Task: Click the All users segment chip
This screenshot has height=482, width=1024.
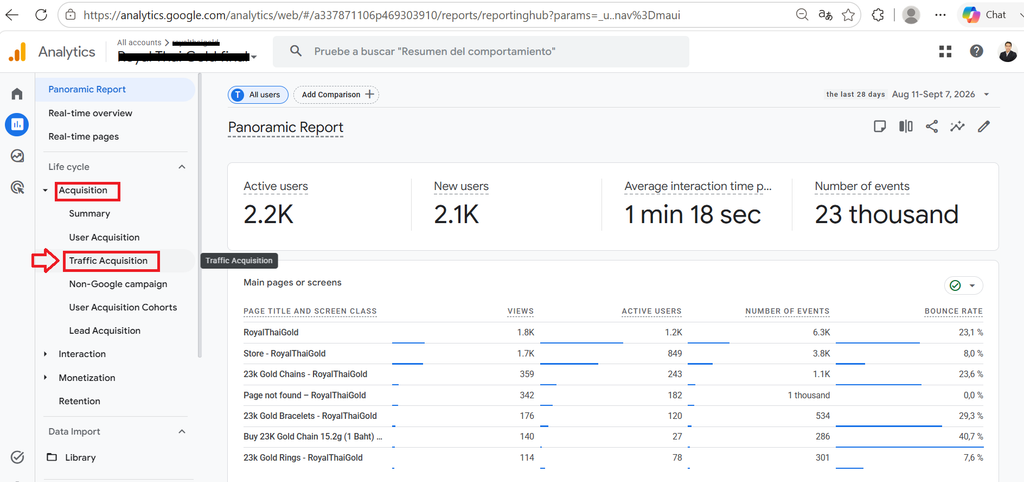Action: coord(258,95)
